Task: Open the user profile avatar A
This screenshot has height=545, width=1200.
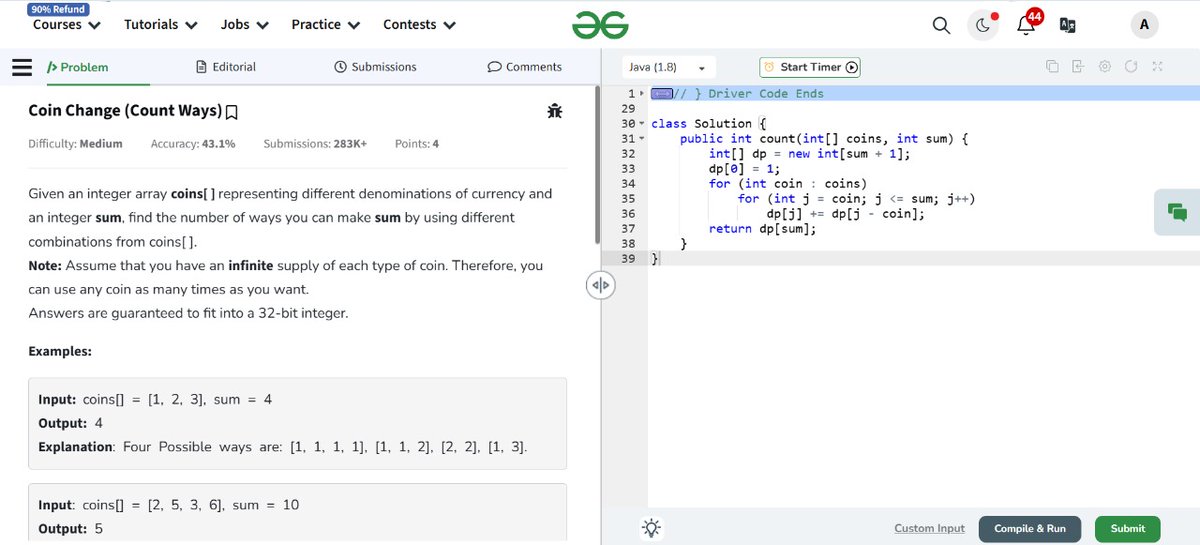Action: (x=1143, y=25)
